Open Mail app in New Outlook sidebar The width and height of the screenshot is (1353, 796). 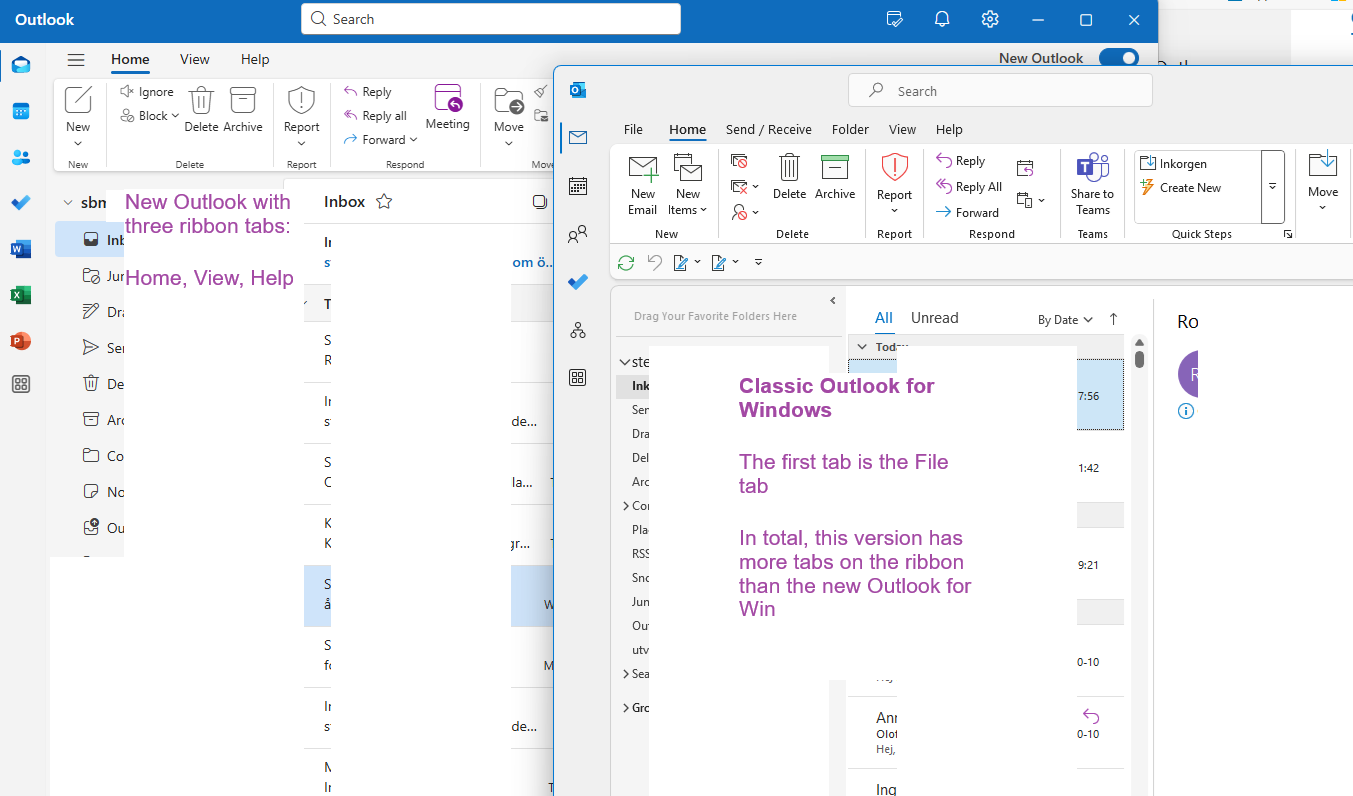coord(21,66)
